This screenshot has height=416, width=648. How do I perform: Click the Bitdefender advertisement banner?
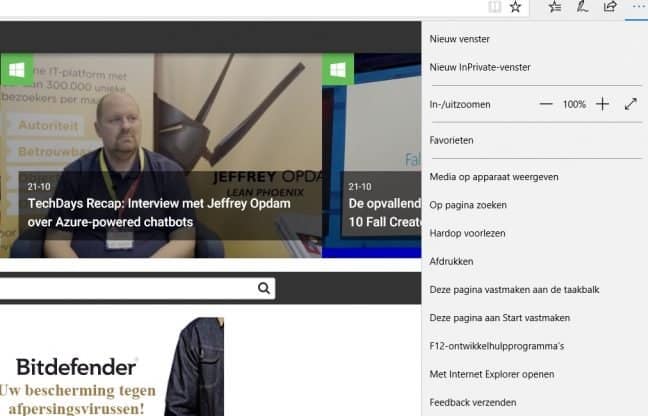[x=112, y=367]
